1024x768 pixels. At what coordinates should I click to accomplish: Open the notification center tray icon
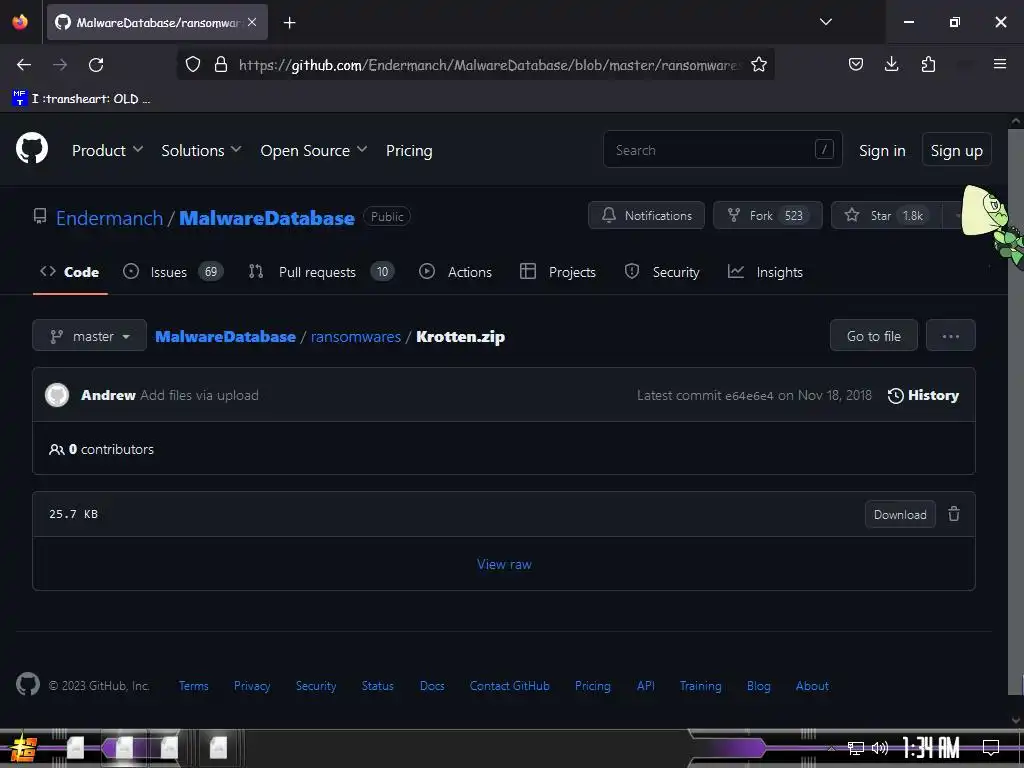(991, 748)
